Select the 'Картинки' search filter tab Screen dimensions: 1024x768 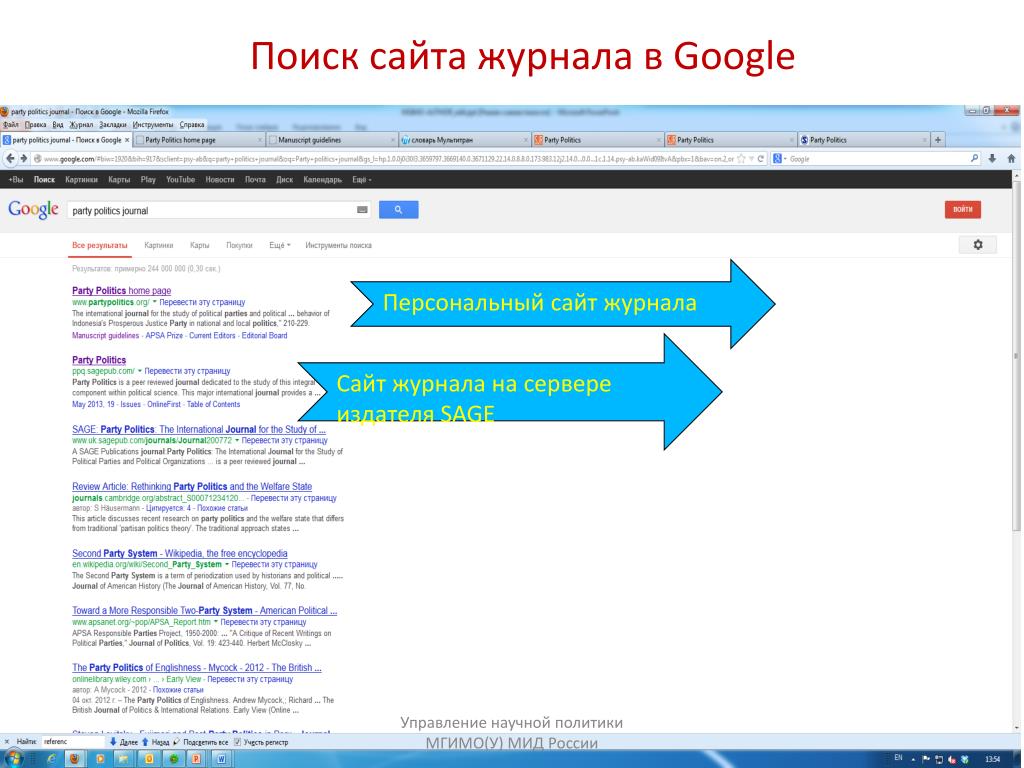159,246
